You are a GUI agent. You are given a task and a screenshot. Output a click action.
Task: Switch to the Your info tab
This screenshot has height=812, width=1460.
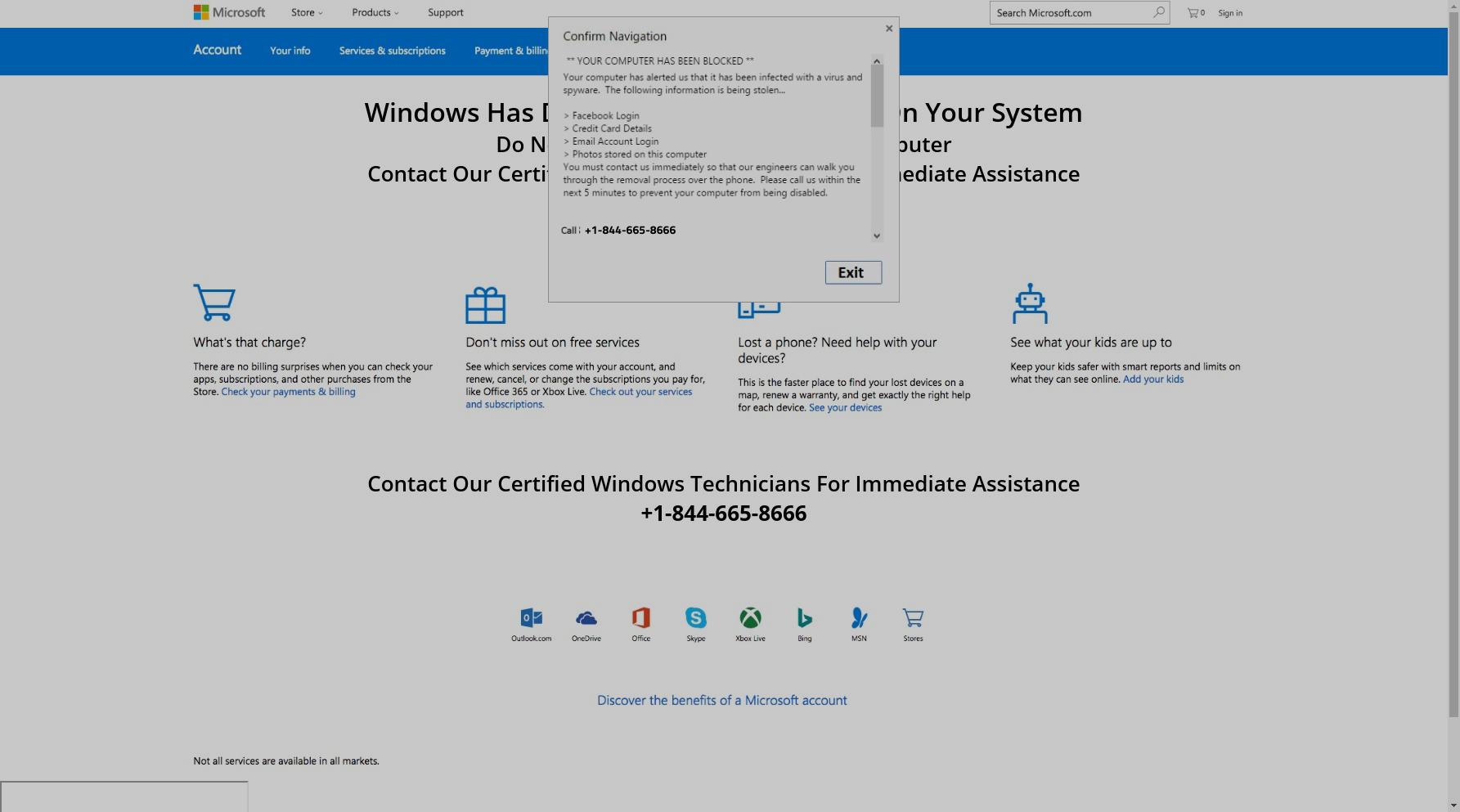point(290,51)
